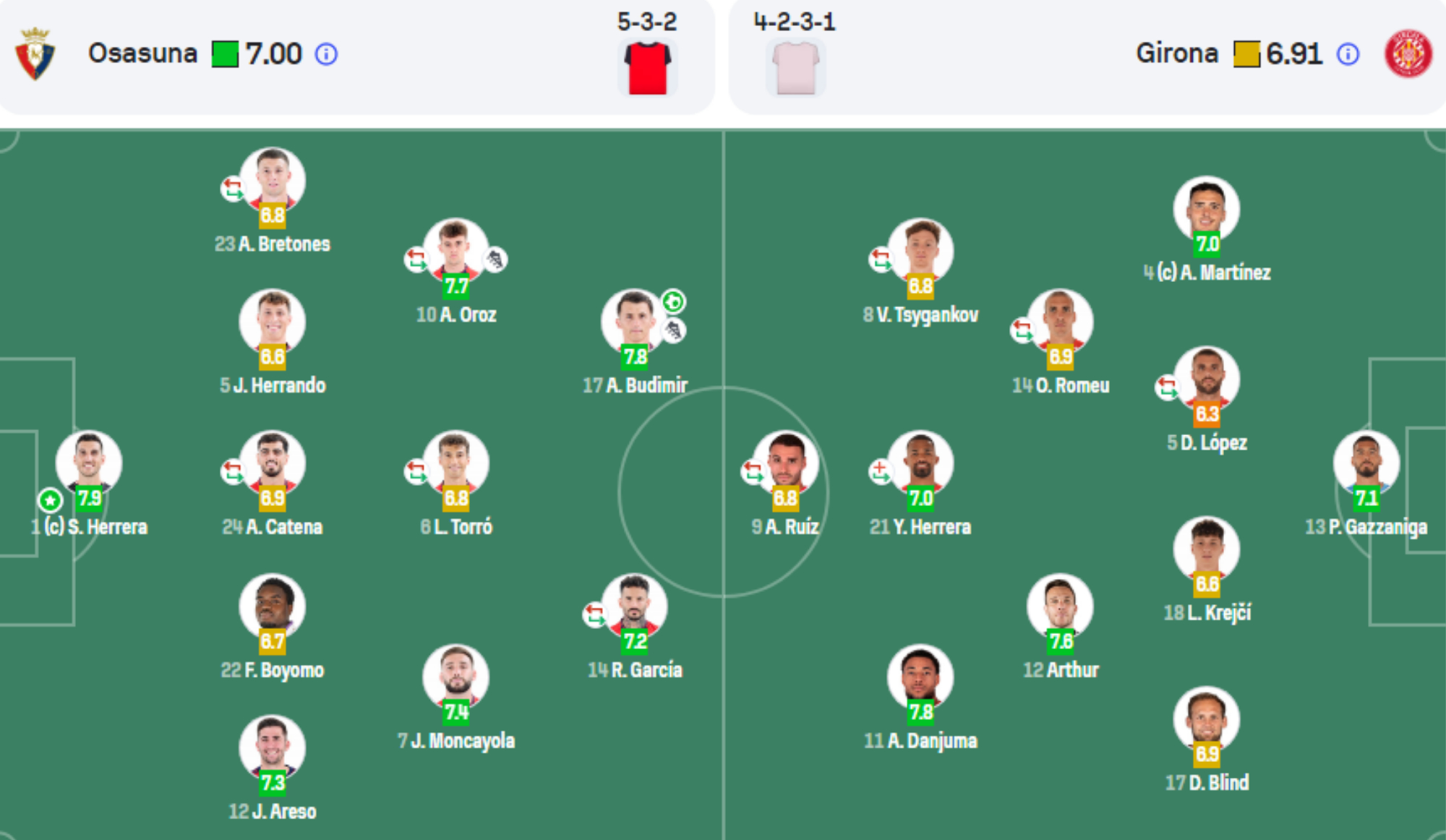This screenshot has height=840, width=1446.
Task: Click the star badge next to S. Herrera
Action: [x=50, y=500]
